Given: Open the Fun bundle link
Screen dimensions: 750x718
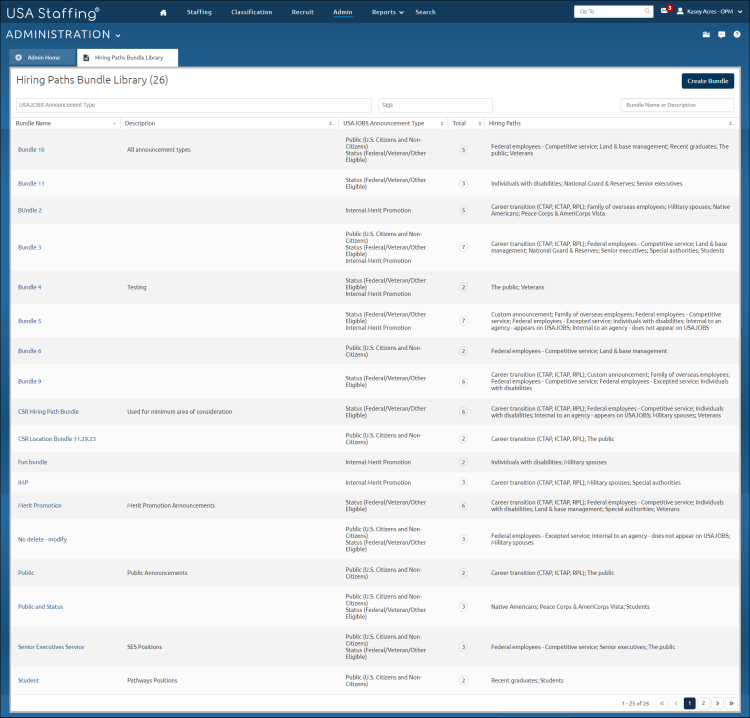Looking at the screenshot, I should (x=33, y=462).
